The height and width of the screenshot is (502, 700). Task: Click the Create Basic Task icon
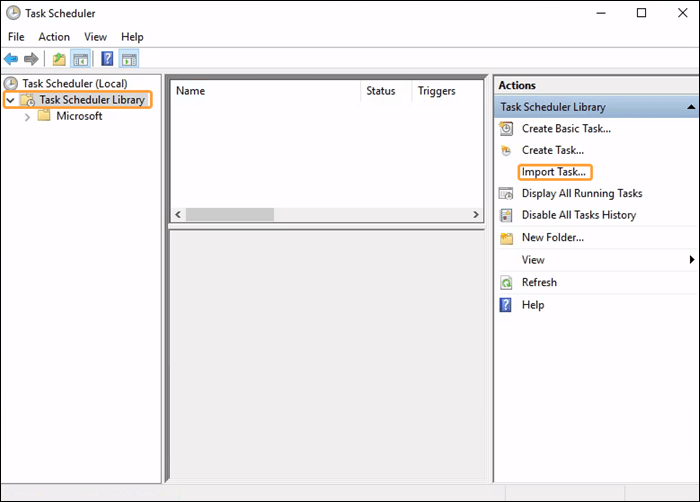[x=506, y=129]
